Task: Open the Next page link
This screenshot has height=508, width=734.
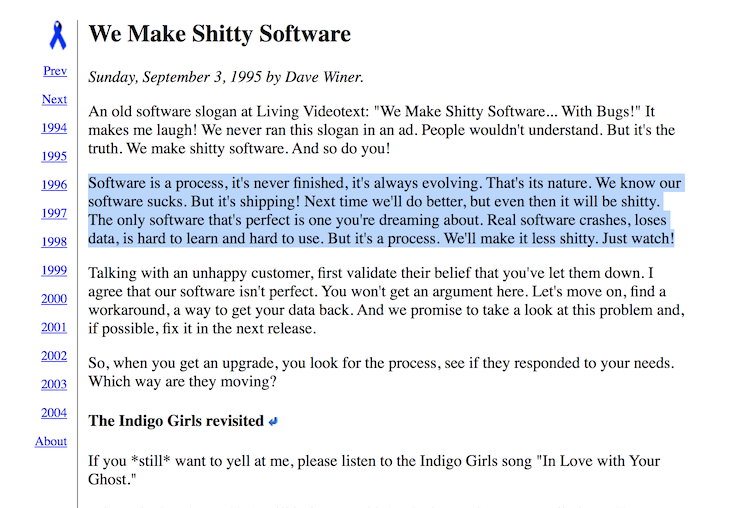Action: [x=54, y=99]
